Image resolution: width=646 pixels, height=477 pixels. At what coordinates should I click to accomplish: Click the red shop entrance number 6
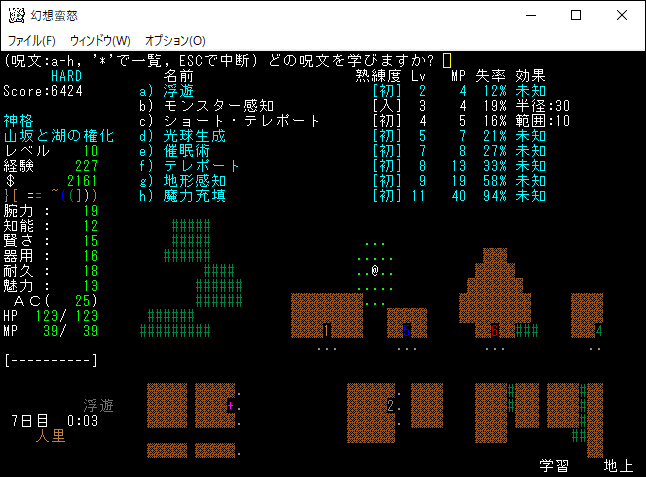[495, 331]
